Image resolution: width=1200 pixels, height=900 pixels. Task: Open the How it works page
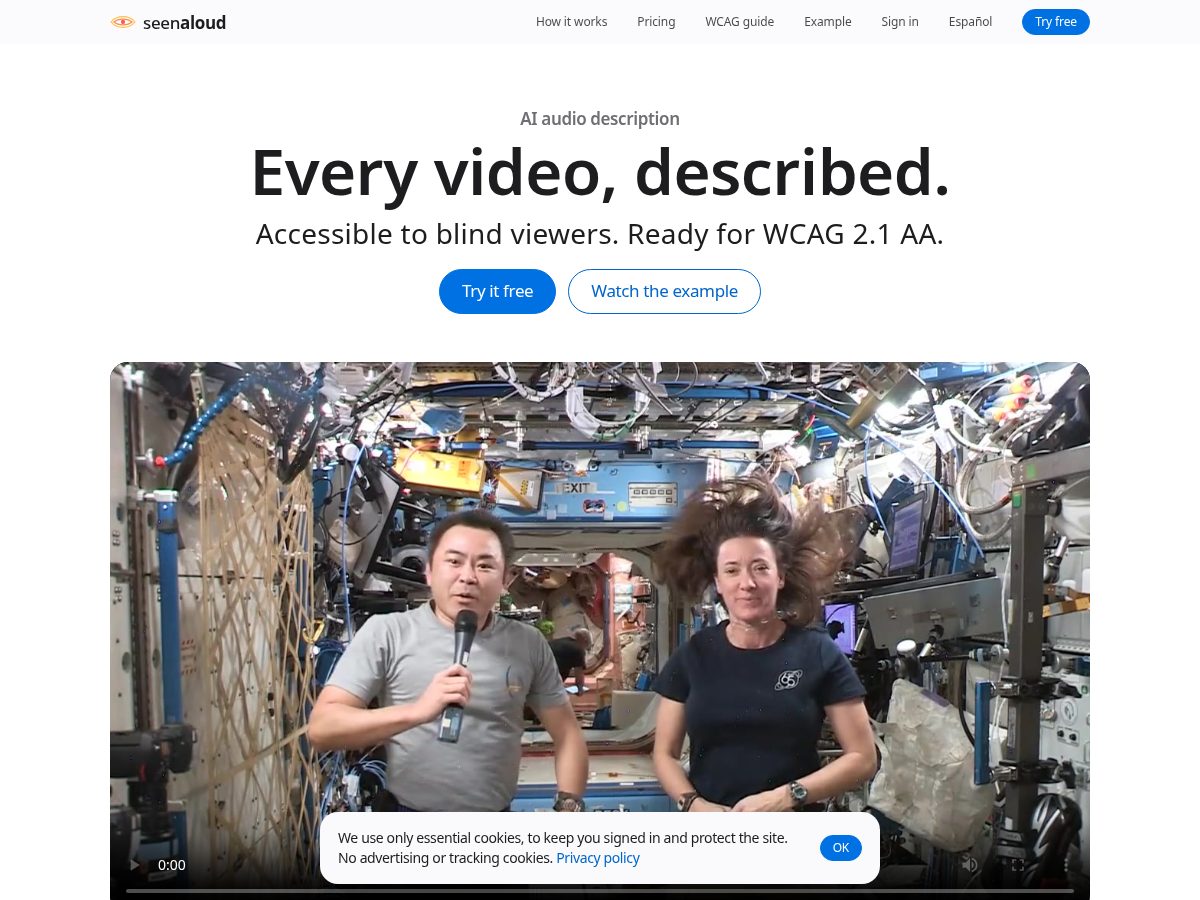click(571, 22)
